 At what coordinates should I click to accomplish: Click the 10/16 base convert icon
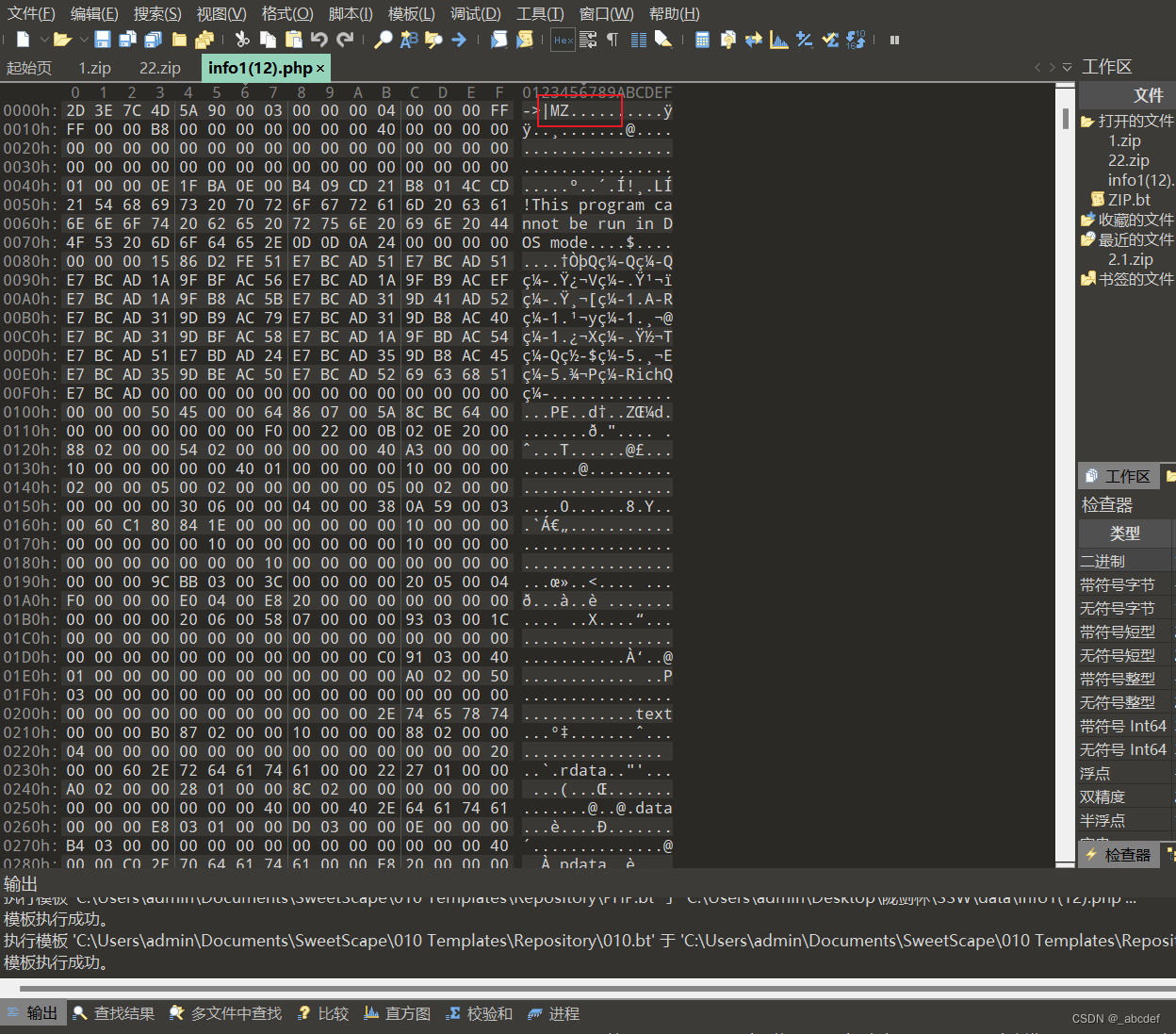click(x=855, y=40)
